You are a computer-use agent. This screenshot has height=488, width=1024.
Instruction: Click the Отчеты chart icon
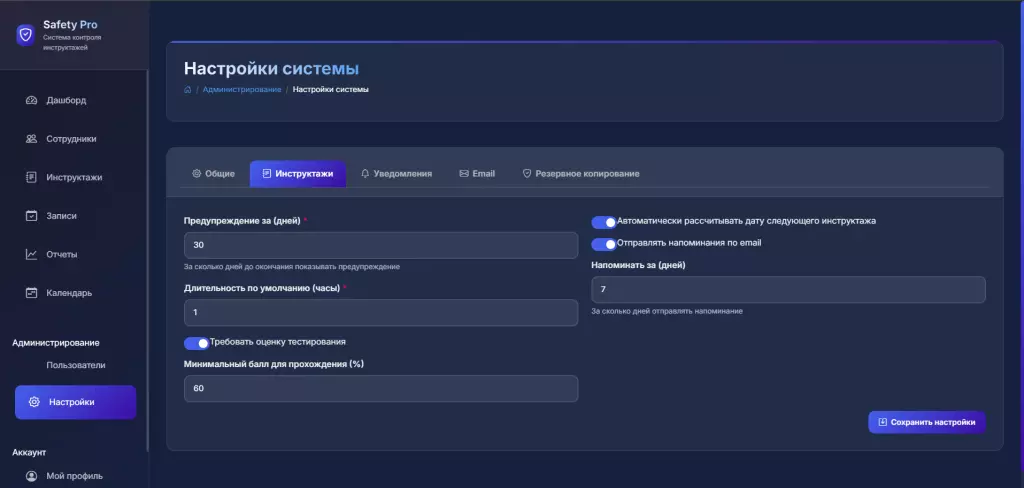(31, 255)
